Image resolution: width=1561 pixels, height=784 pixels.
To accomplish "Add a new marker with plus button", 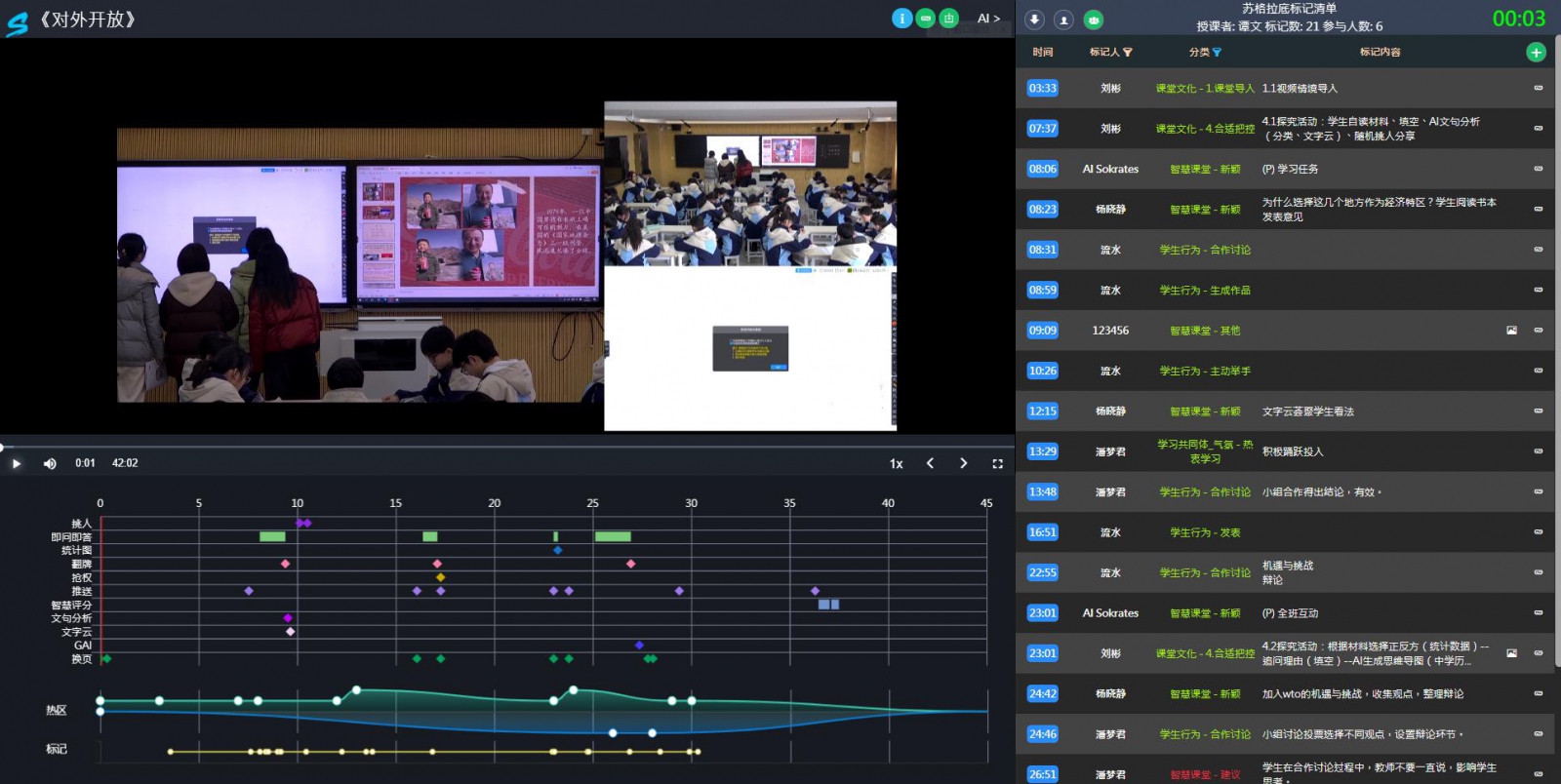I will pos(1536,53).
